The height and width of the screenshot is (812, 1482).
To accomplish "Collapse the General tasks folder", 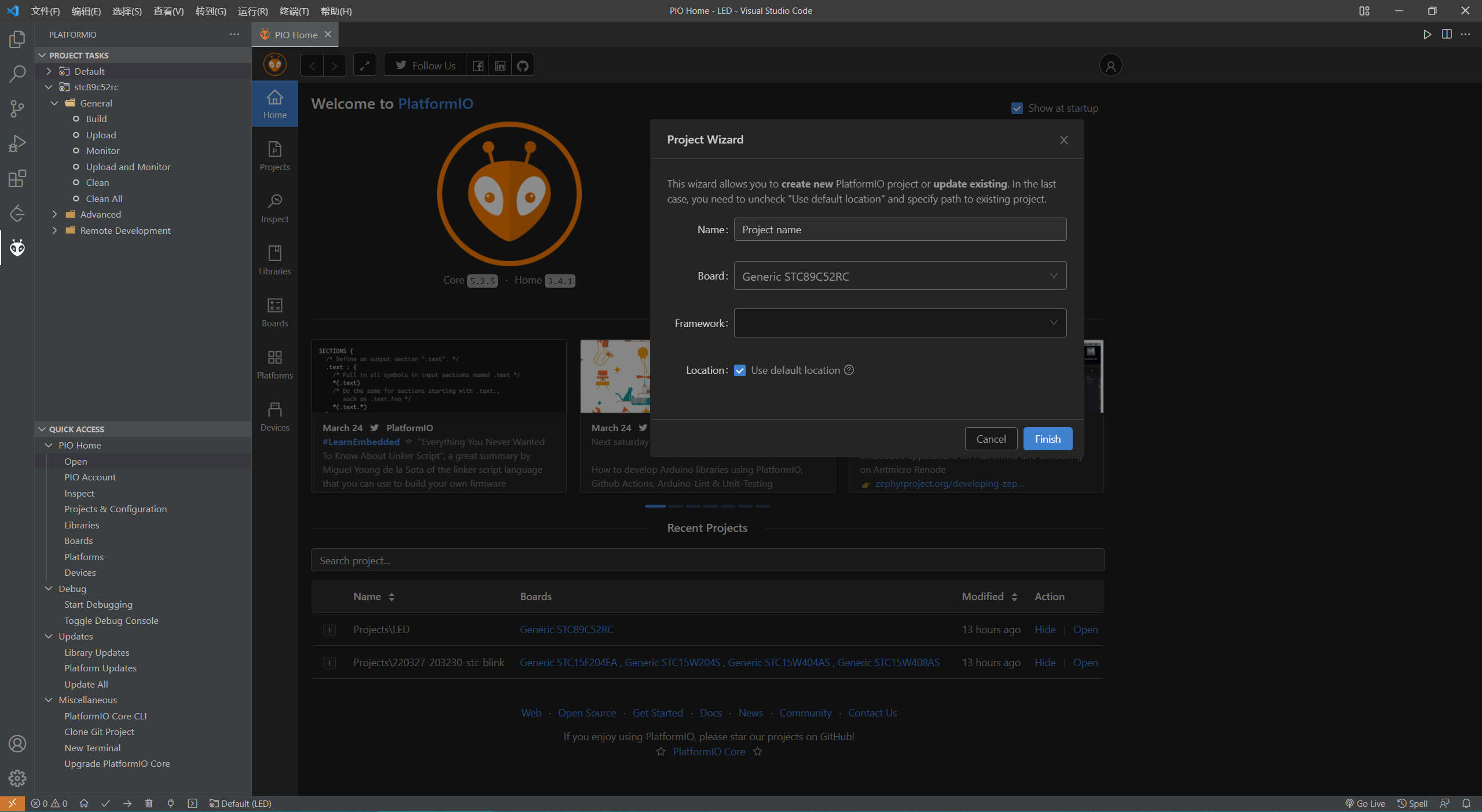I will coord(55,103).
